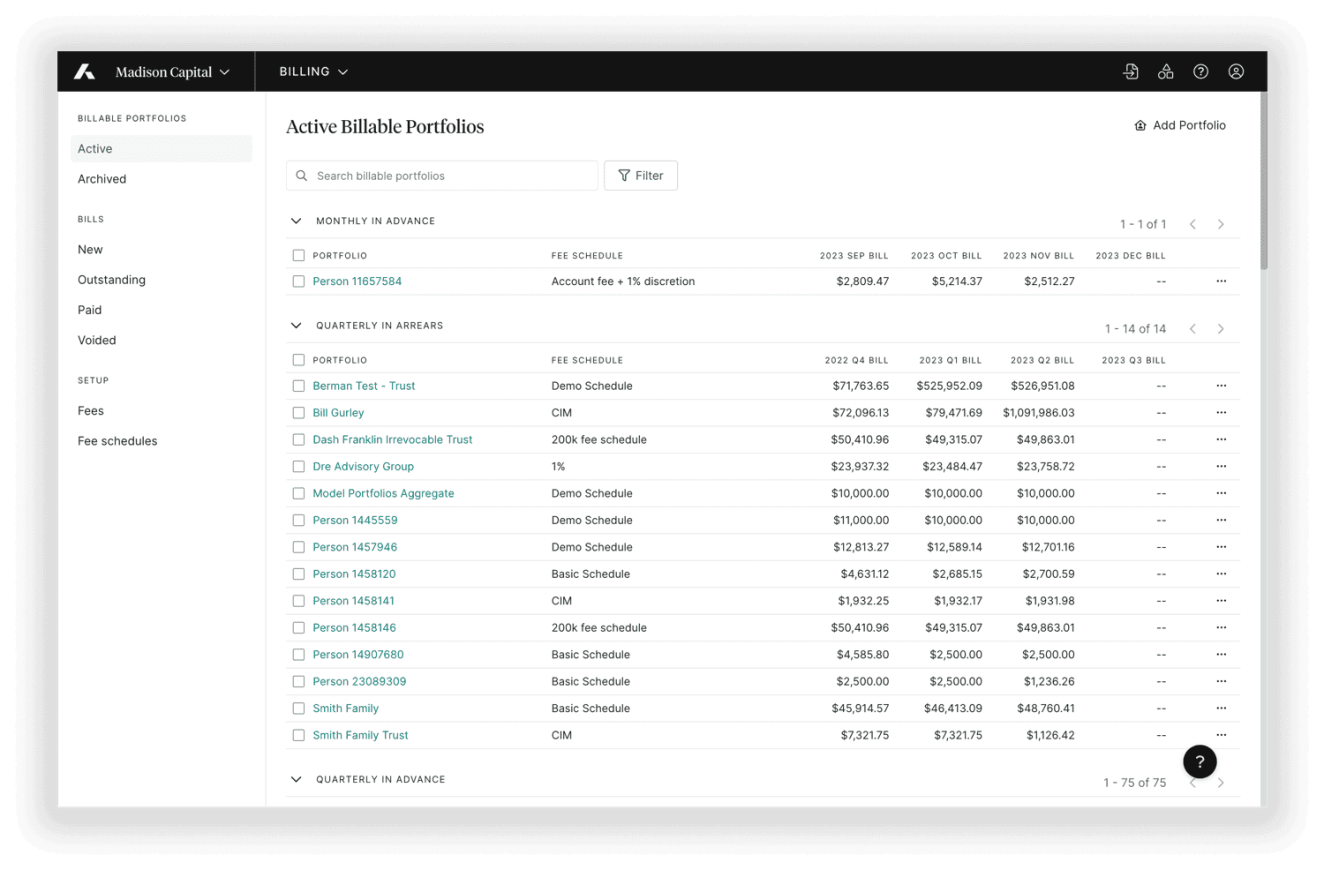
Task: Check the Berman Test - Trust checkbox
Action: (x=298, y=386)
